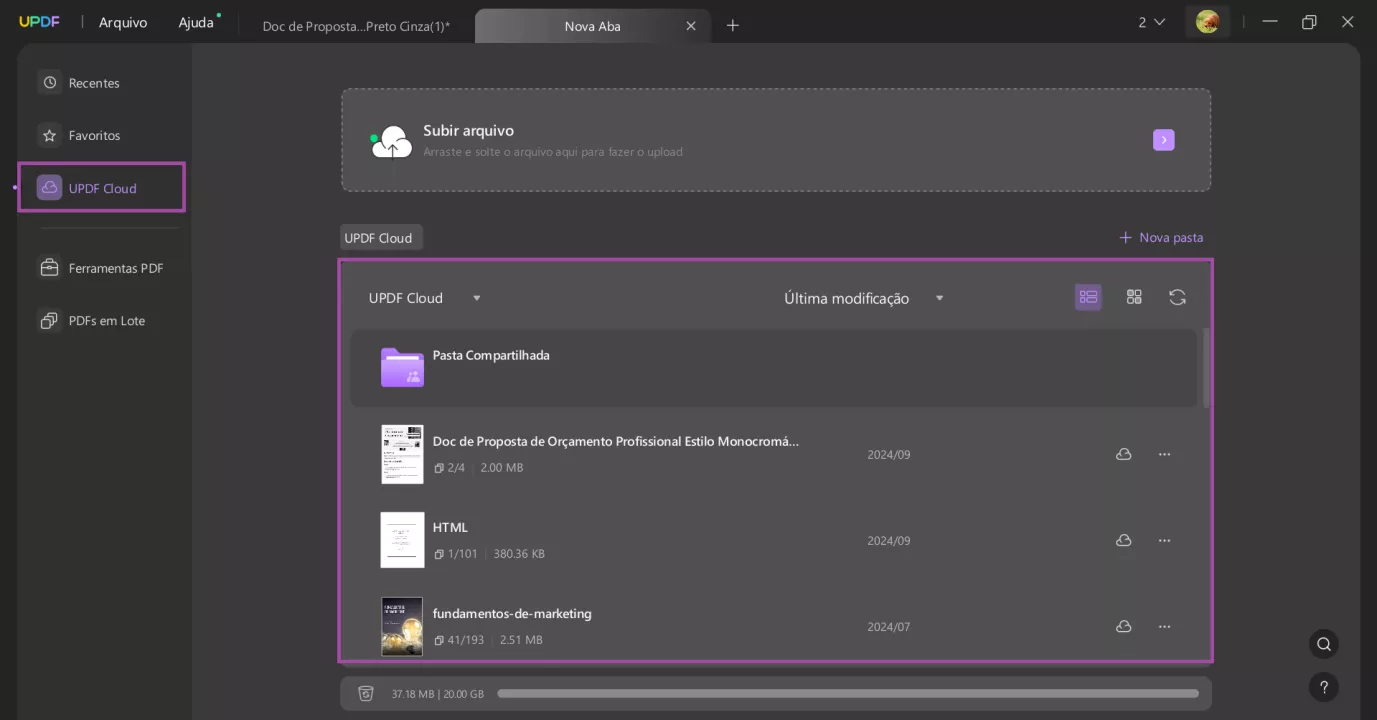
Task: Click '37.18 MB | 20.00 GB' storage text
Action: click(x=437, y=693)
